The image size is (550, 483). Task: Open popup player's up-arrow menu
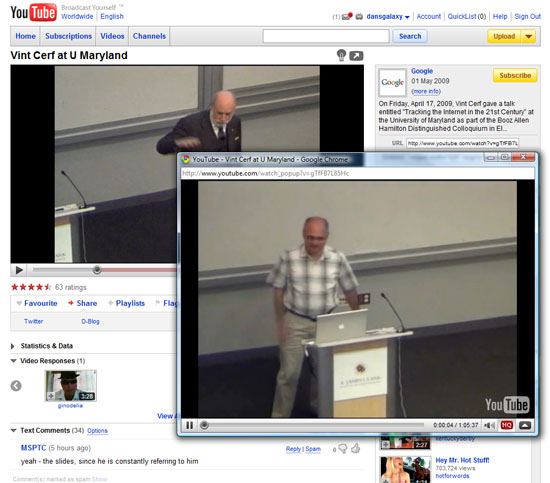(x=525, y=425)
